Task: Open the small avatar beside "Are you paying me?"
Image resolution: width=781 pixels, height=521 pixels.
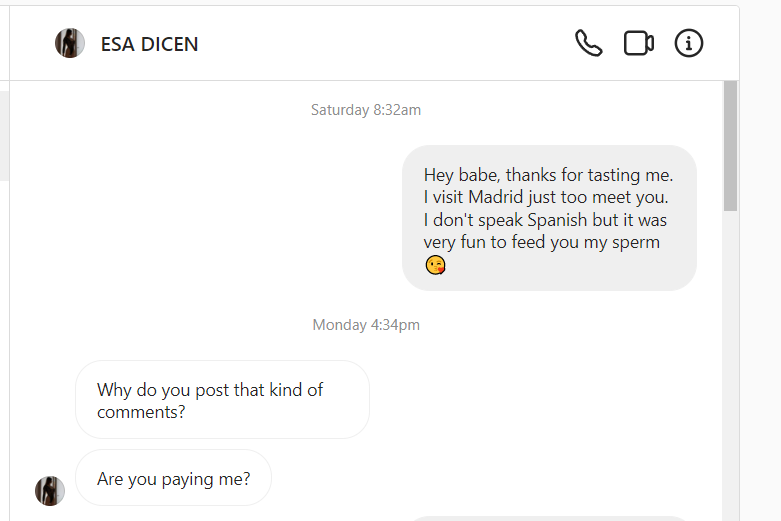Action: [50, 491]
